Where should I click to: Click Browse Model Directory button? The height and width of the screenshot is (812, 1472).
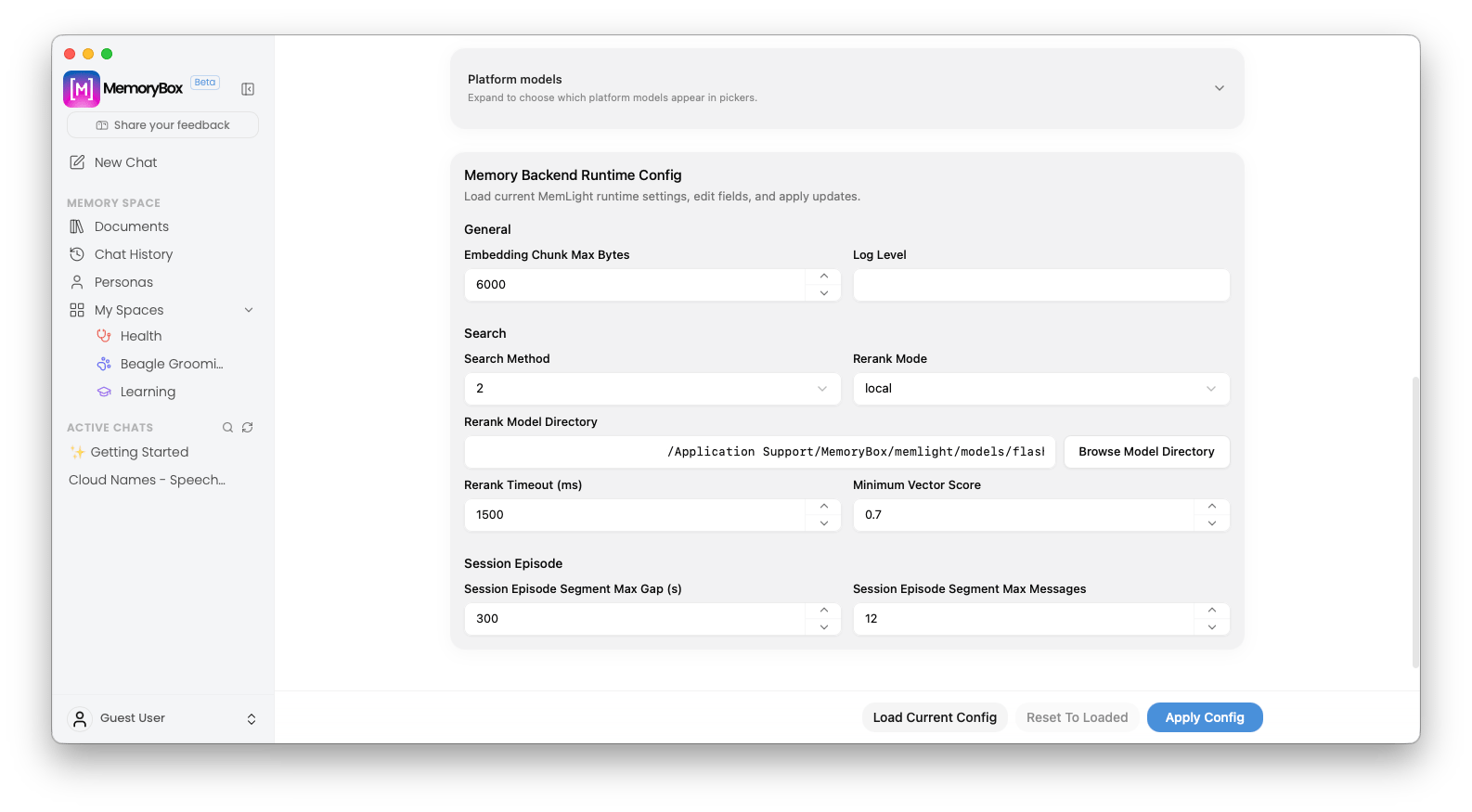(1146, 452)
